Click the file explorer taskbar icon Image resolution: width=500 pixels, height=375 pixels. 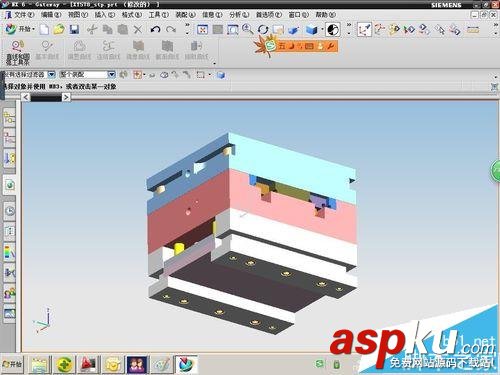coord(40,364)
